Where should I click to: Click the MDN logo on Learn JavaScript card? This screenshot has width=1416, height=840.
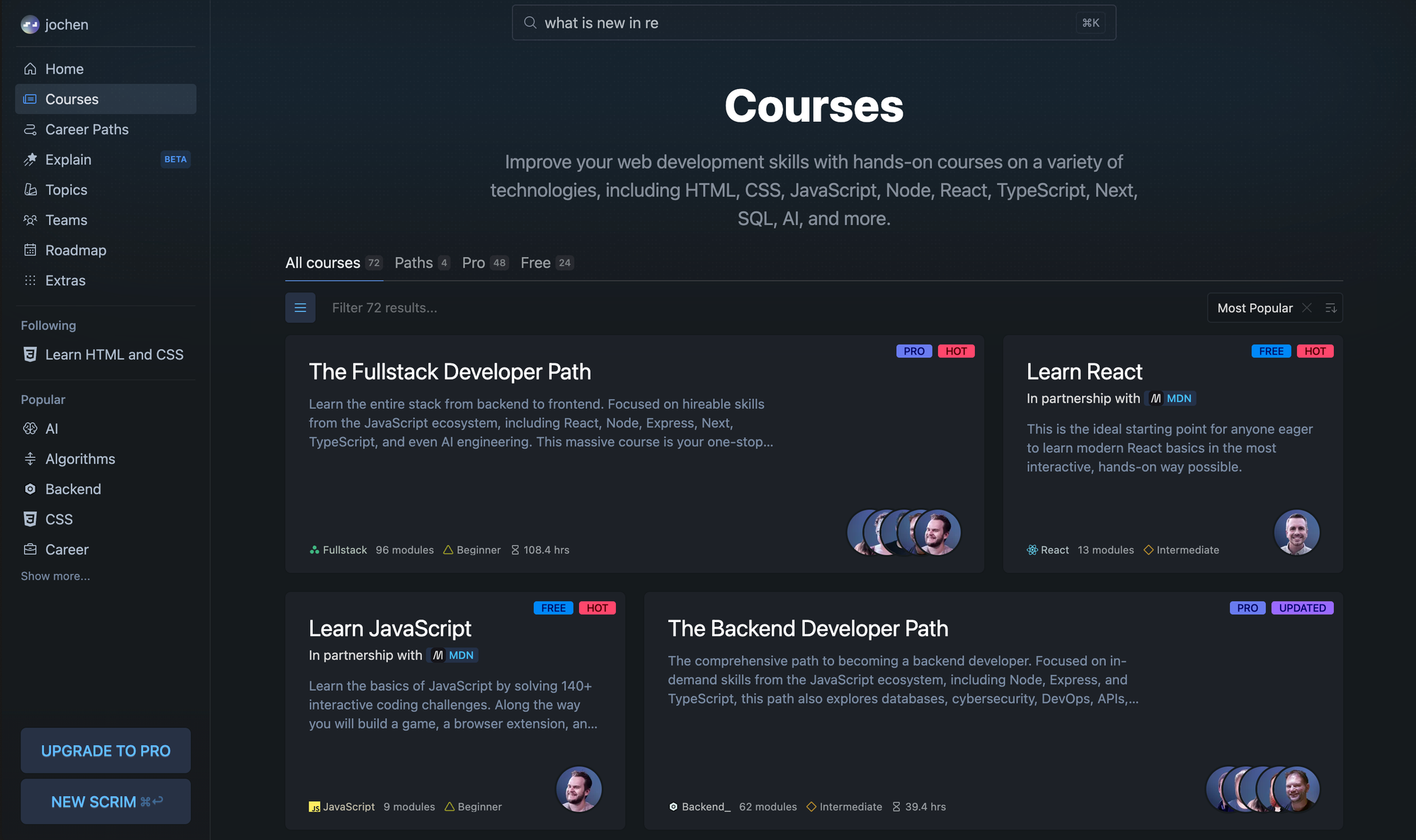[453, 655]
